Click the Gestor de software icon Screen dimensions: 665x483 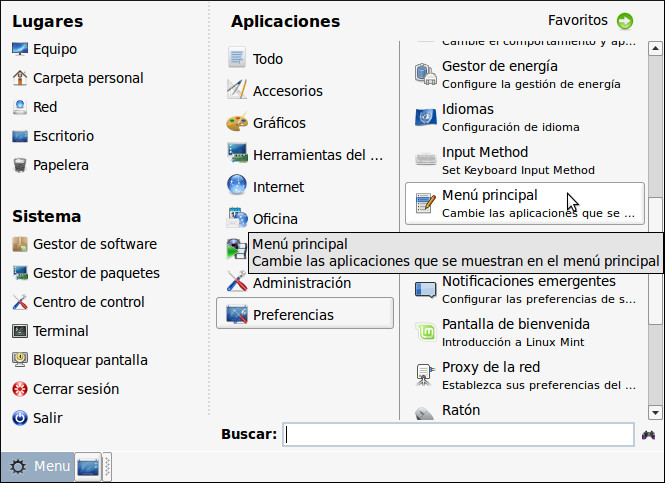[20, 244]
